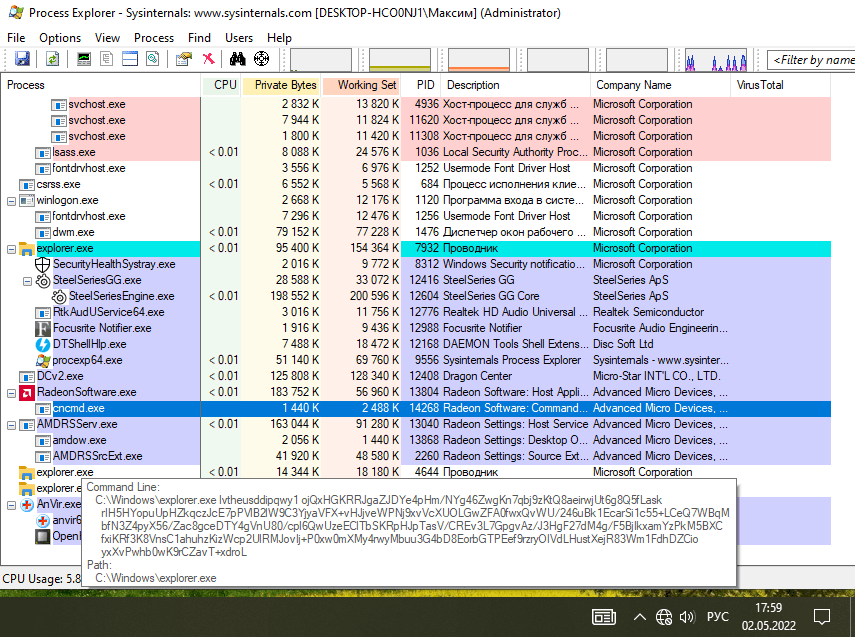Viewport: 855px width, 637px height.
Task: Click the red X Kill Process icon
Action: click(208, 60)
